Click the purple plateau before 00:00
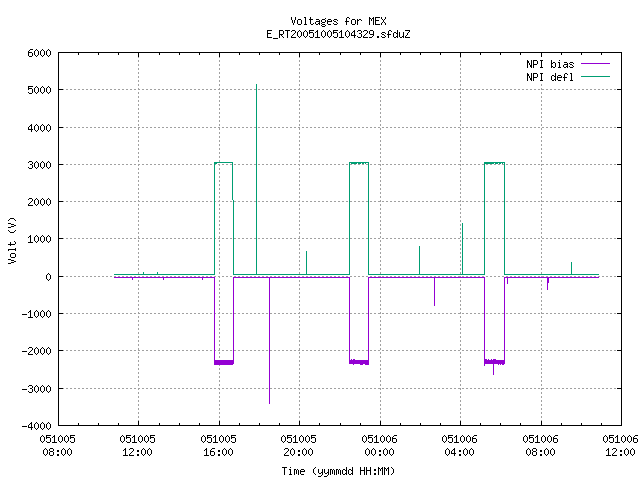The image size is (640, 480). point(359,362)
